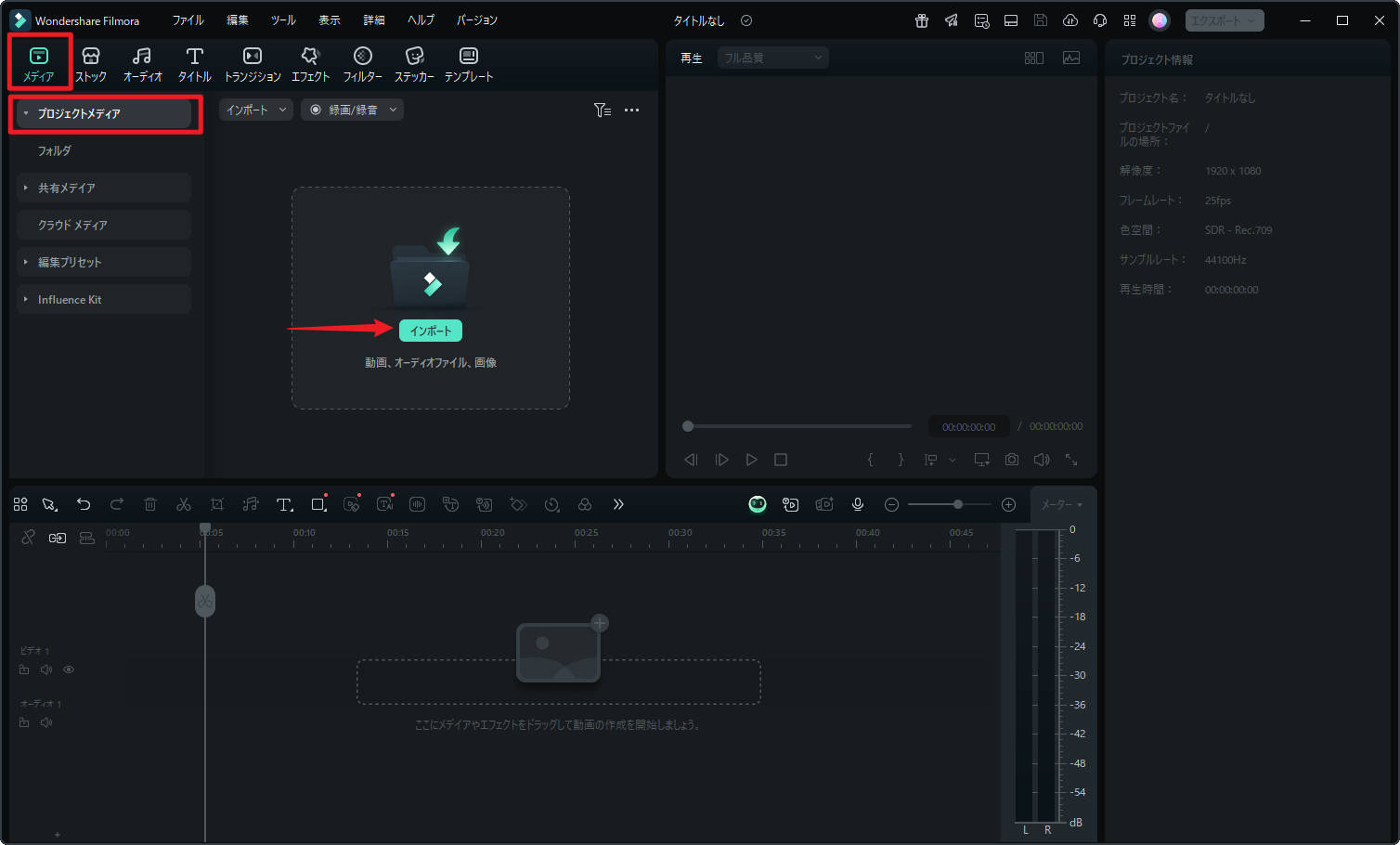
Task: Open the green AI assistant icon
Action: 758,504
